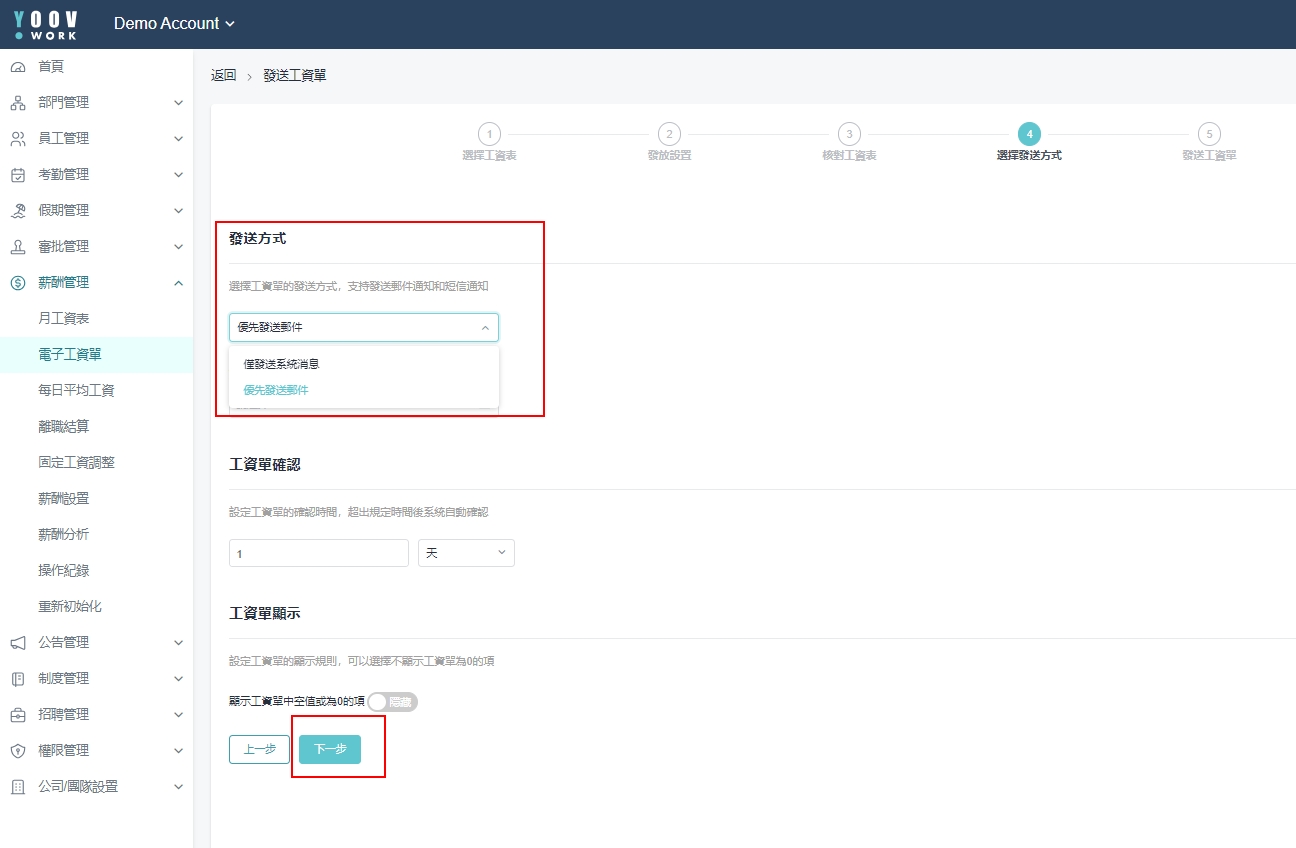Click the 審批管理 stamp icon
The height and width of the screenshot is (848, 1296).
(x=17, y=247)
